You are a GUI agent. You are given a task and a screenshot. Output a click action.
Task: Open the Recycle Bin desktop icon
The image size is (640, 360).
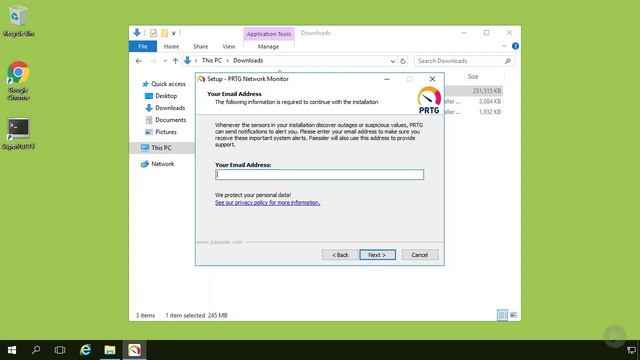18,20
